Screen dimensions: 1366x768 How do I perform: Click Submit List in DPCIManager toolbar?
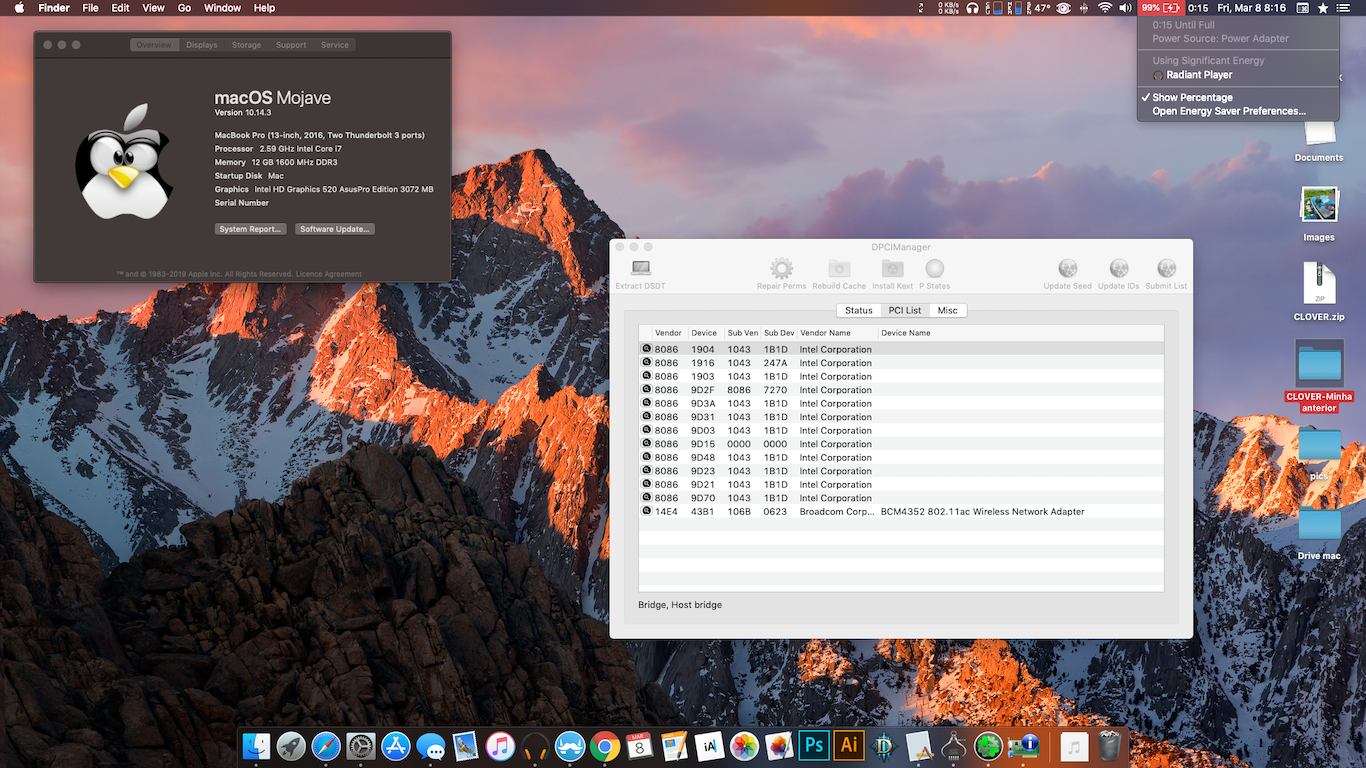(1166, 274)
